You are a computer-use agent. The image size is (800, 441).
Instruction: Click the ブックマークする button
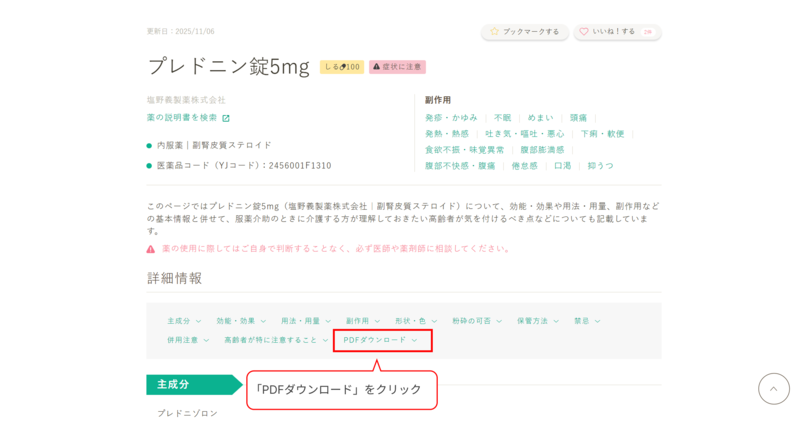pyautogui.click(x=525, y=32)
